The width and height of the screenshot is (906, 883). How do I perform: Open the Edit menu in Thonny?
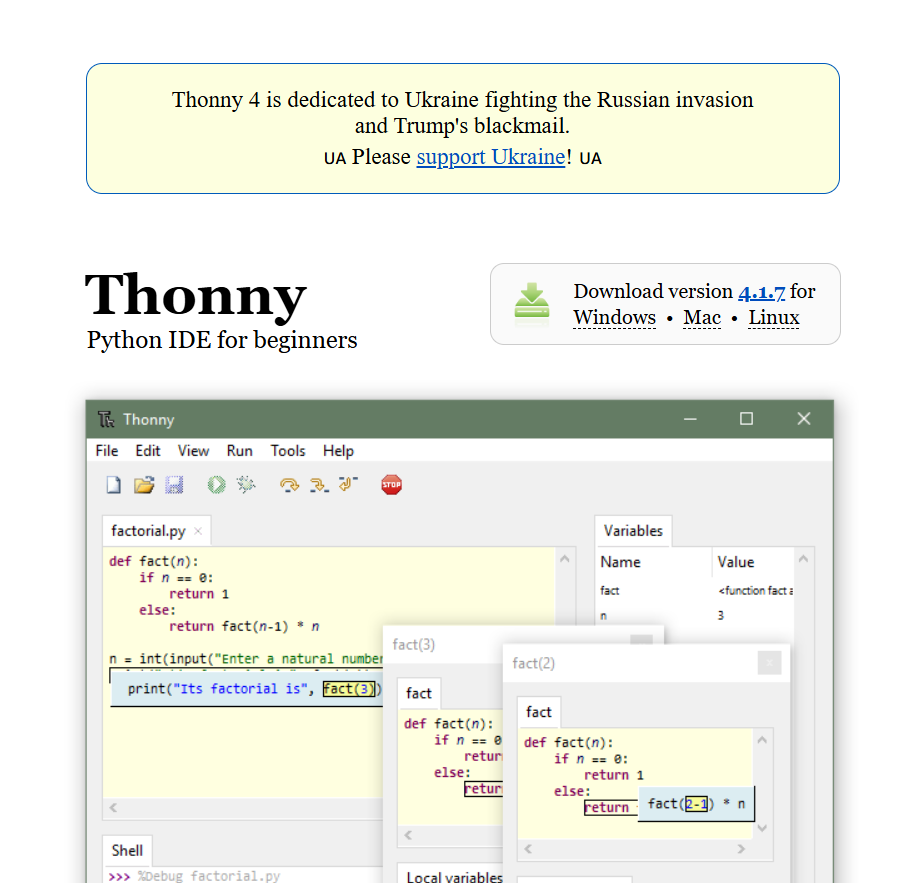148,451
